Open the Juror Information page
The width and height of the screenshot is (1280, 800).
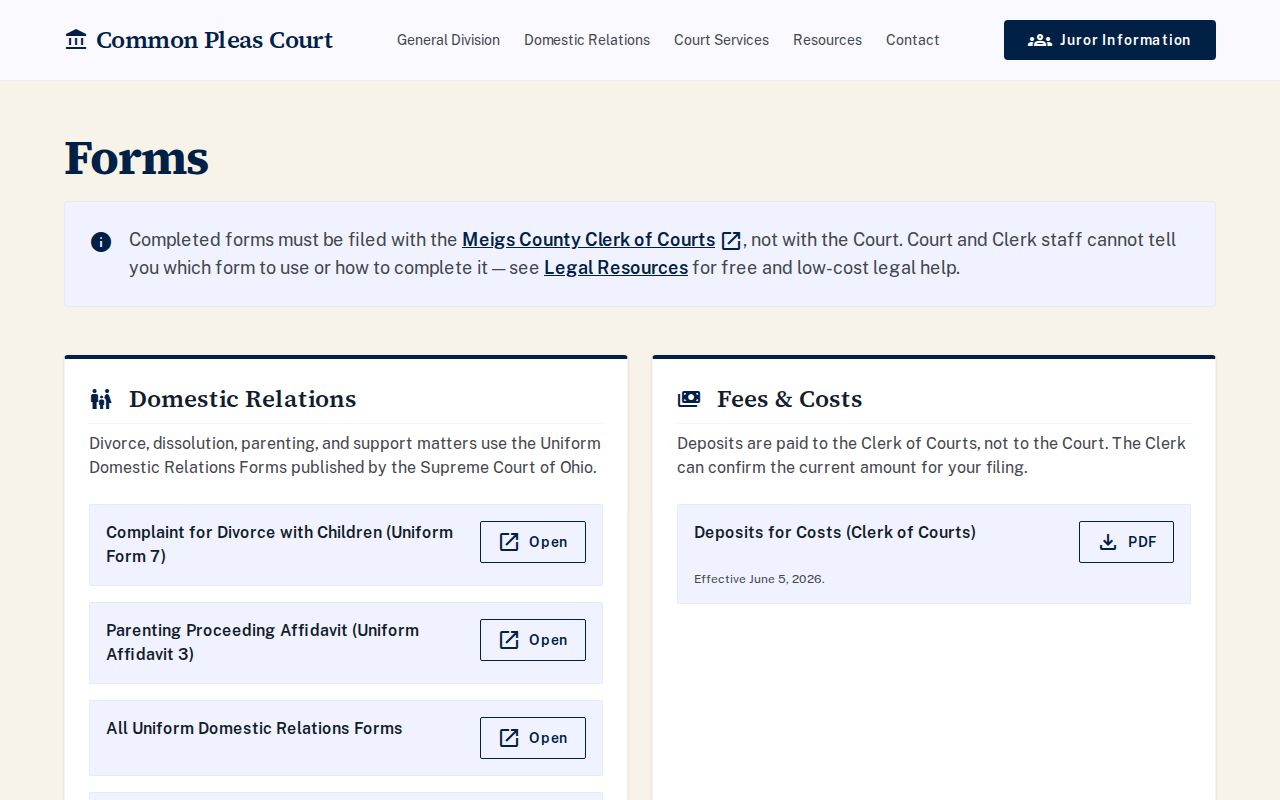(1110, 40)
